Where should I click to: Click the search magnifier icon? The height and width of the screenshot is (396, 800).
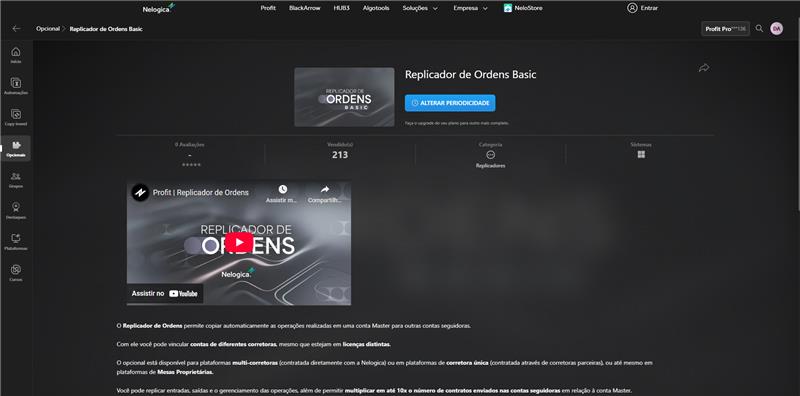[x=759, y=29]
